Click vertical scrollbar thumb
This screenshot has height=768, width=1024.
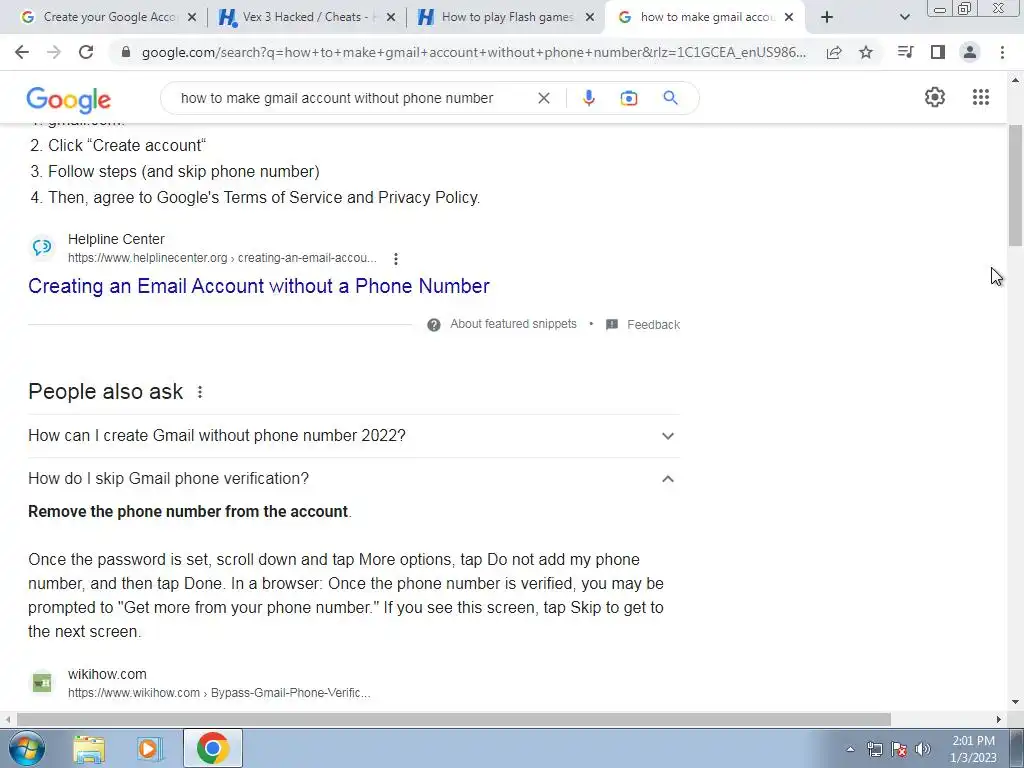click(1015, 185)
